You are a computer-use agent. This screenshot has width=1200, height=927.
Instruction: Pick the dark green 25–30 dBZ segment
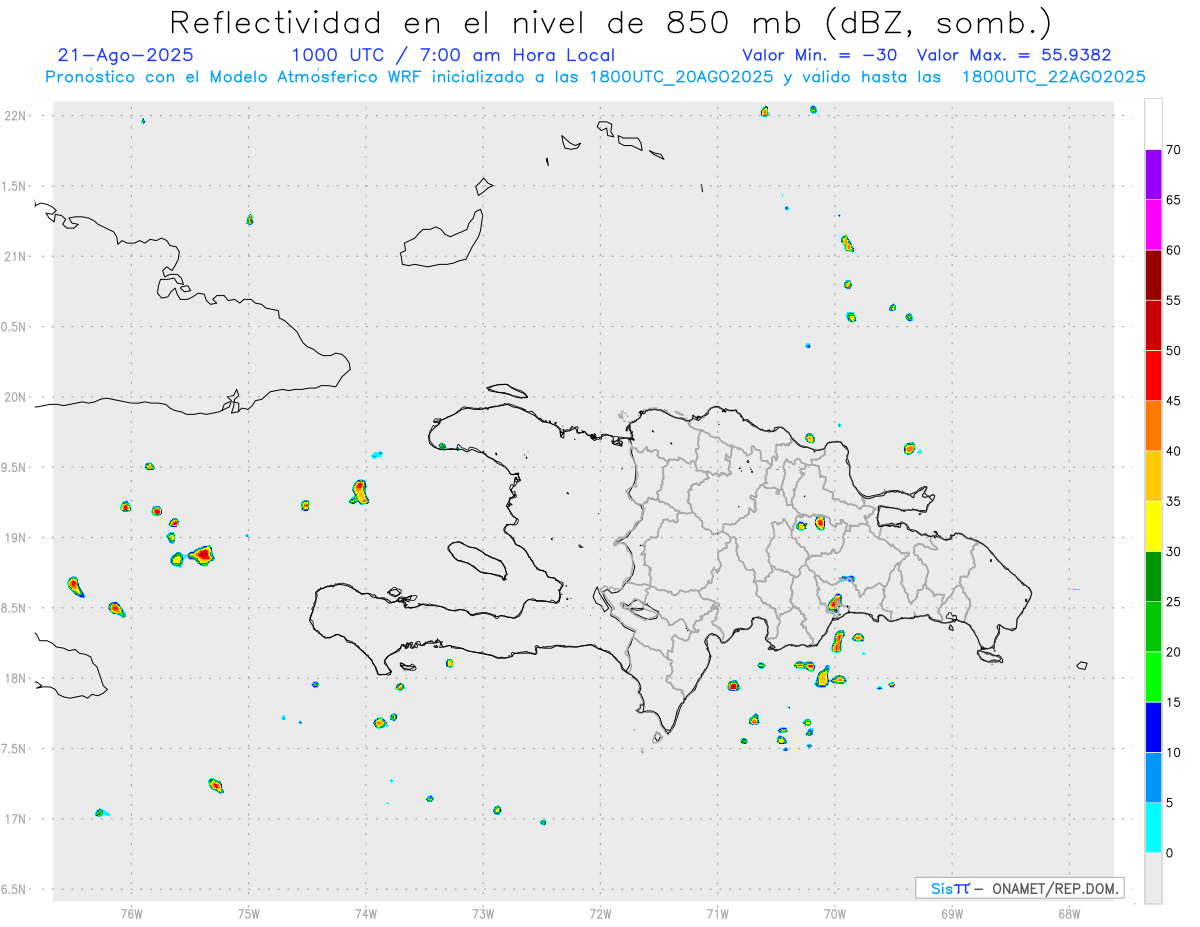coord(1153,577)
